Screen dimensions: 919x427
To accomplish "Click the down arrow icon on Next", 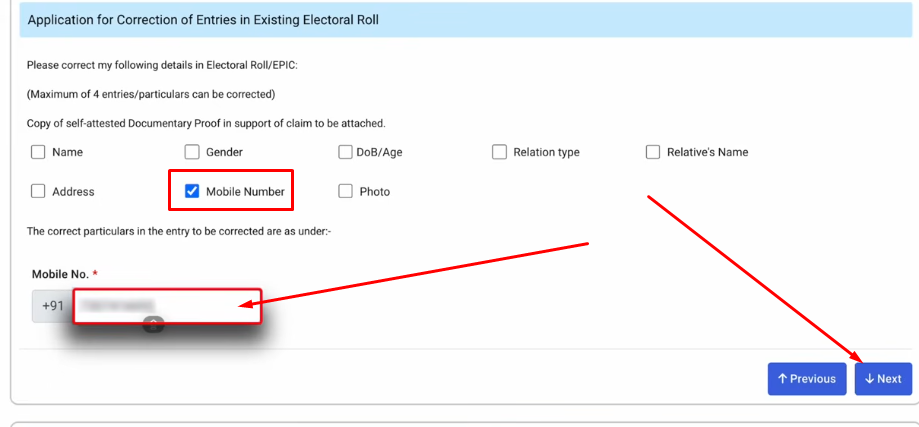I will [x=870, y=379].
